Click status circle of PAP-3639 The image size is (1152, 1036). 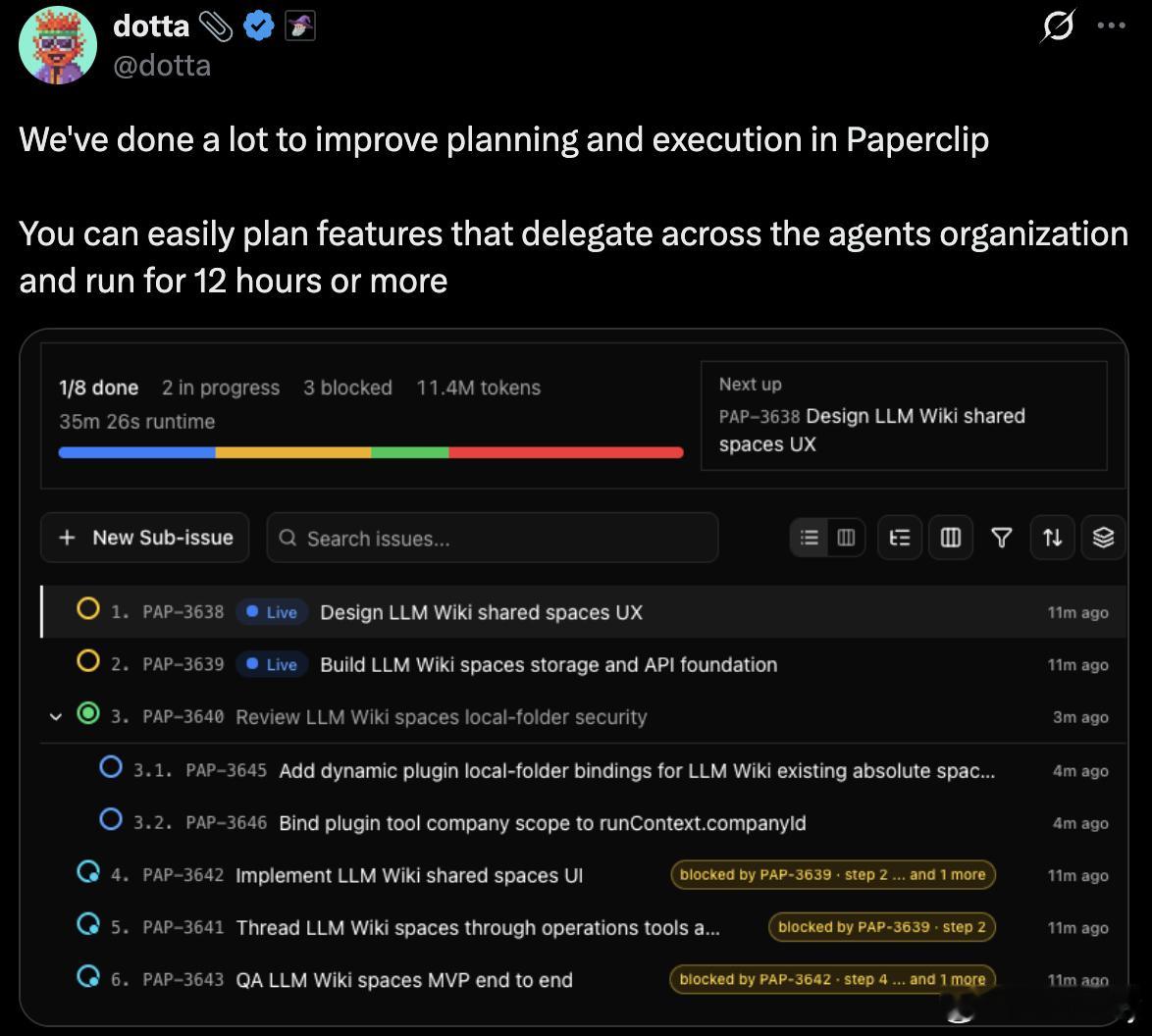tap(88, 661)
